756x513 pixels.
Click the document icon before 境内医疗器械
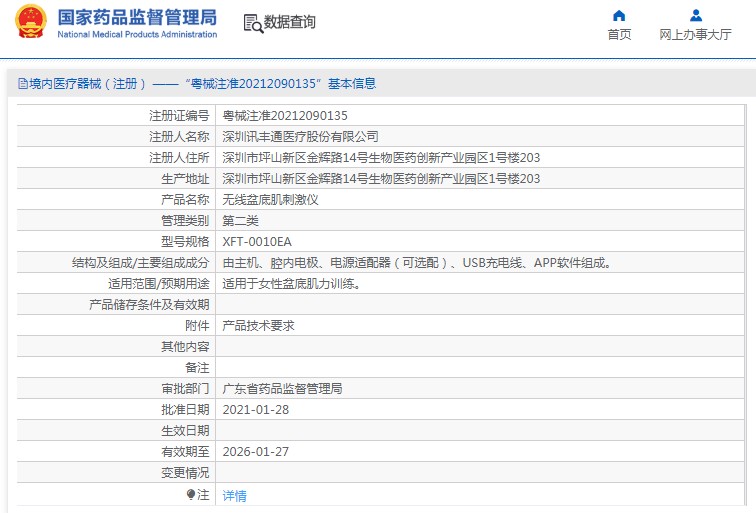[x=23, y=84]
